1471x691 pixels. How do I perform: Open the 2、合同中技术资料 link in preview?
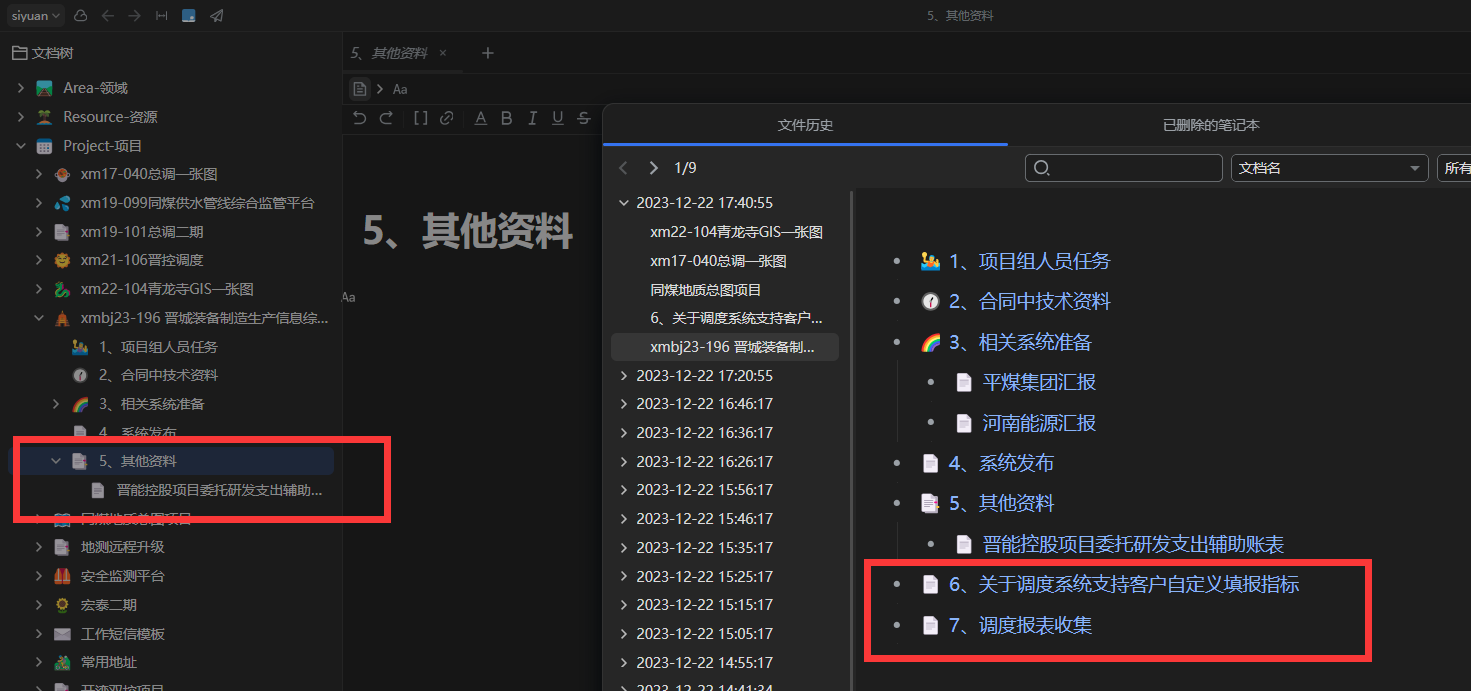click(x=1030, y=301)
